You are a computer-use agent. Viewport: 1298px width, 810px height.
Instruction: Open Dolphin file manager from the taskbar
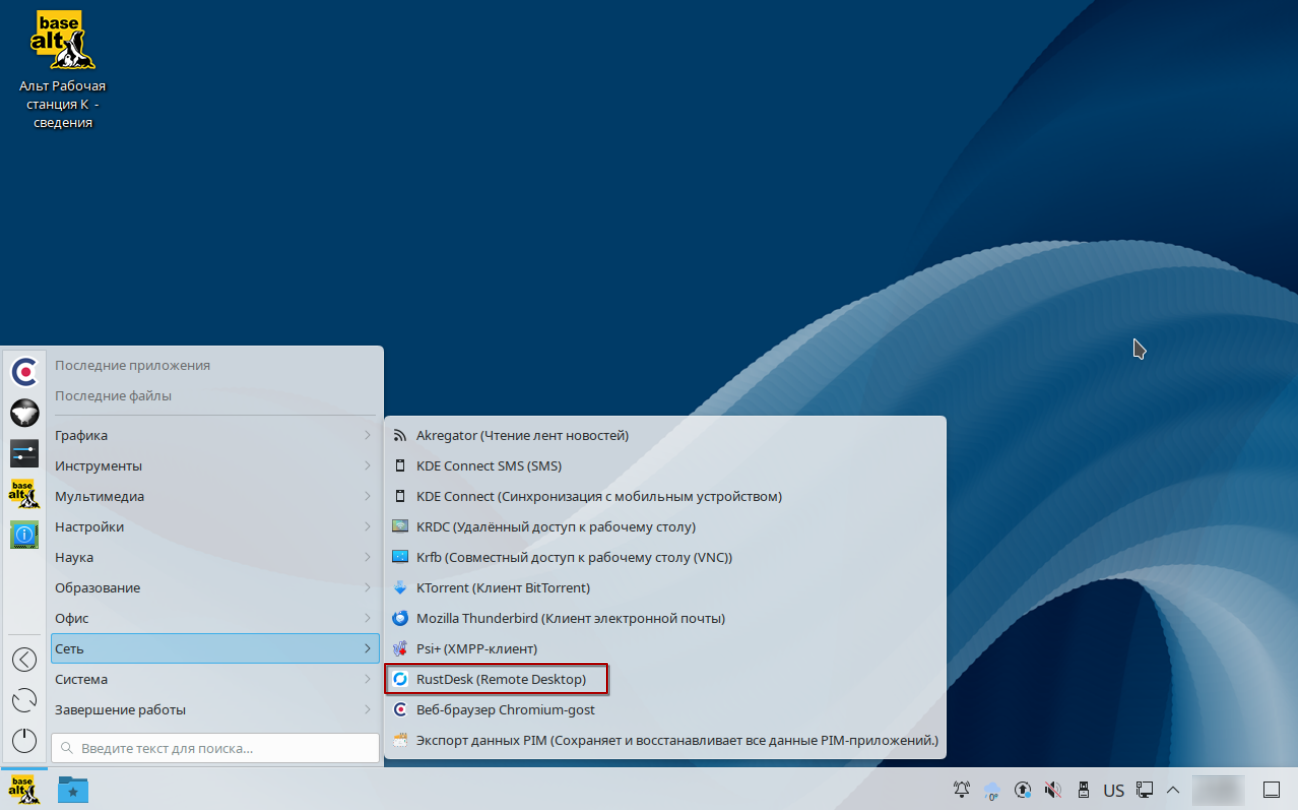point(71,790)
